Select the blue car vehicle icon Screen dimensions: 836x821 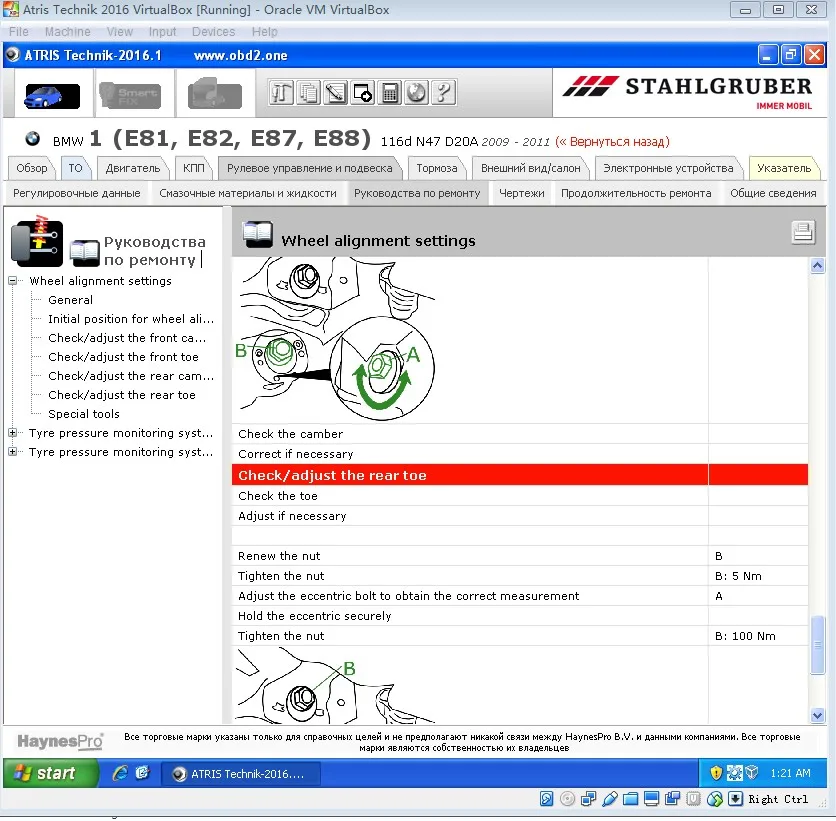(x=52, y=95)
